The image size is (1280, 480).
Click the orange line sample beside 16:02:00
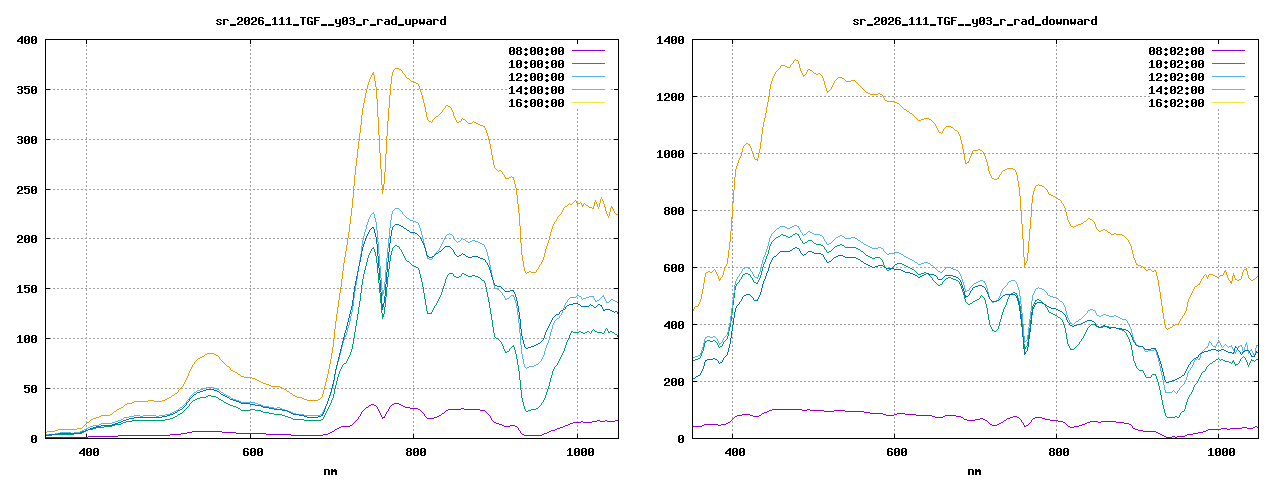(1228, 103)
